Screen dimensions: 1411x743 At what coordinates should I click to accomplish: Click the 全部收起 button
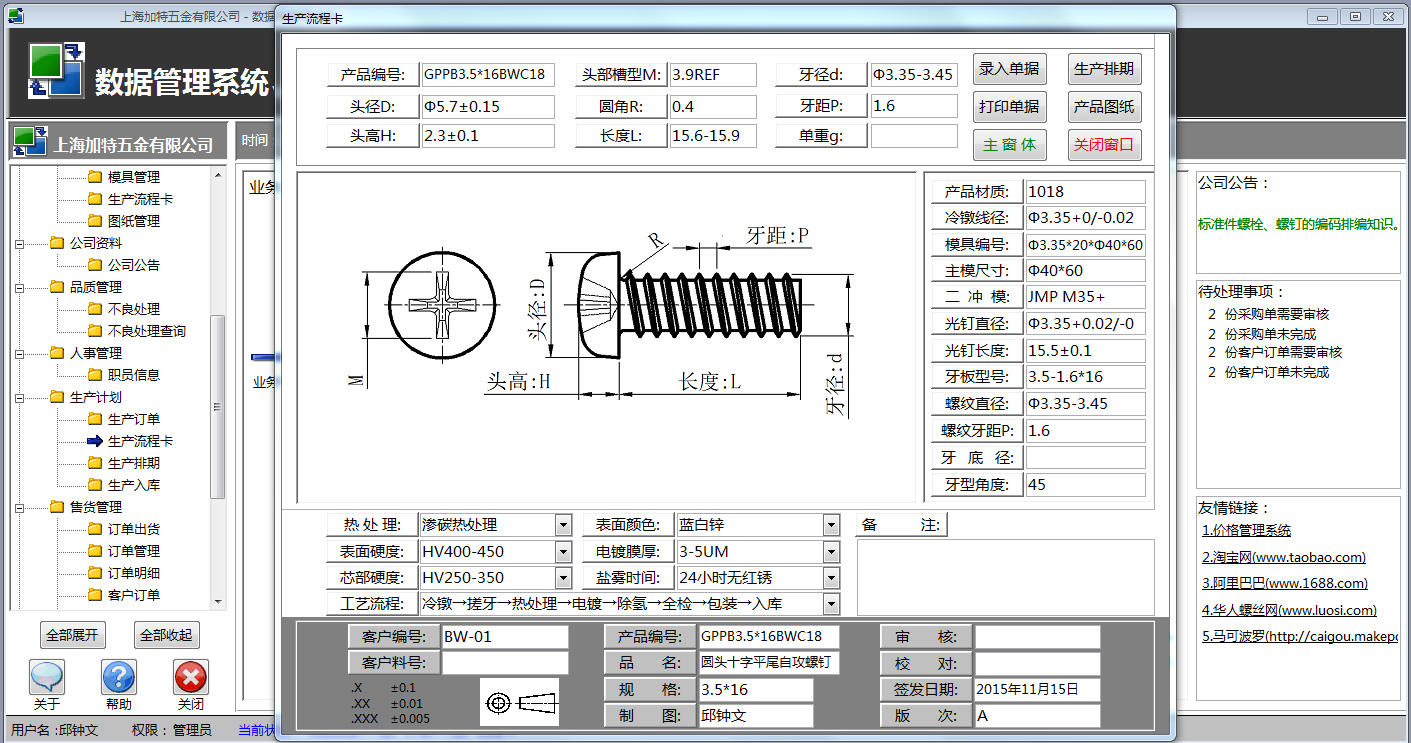coord(167,635)
